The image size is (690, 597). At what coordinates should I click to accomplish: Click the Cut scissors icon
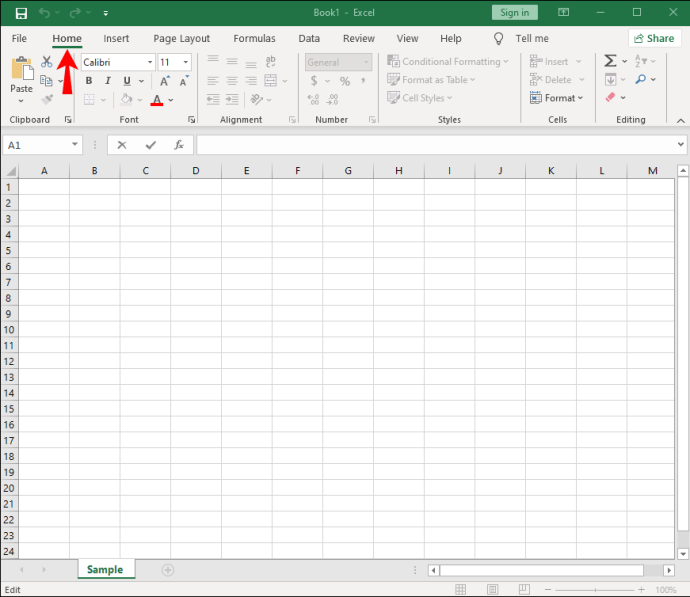point(47,62)
